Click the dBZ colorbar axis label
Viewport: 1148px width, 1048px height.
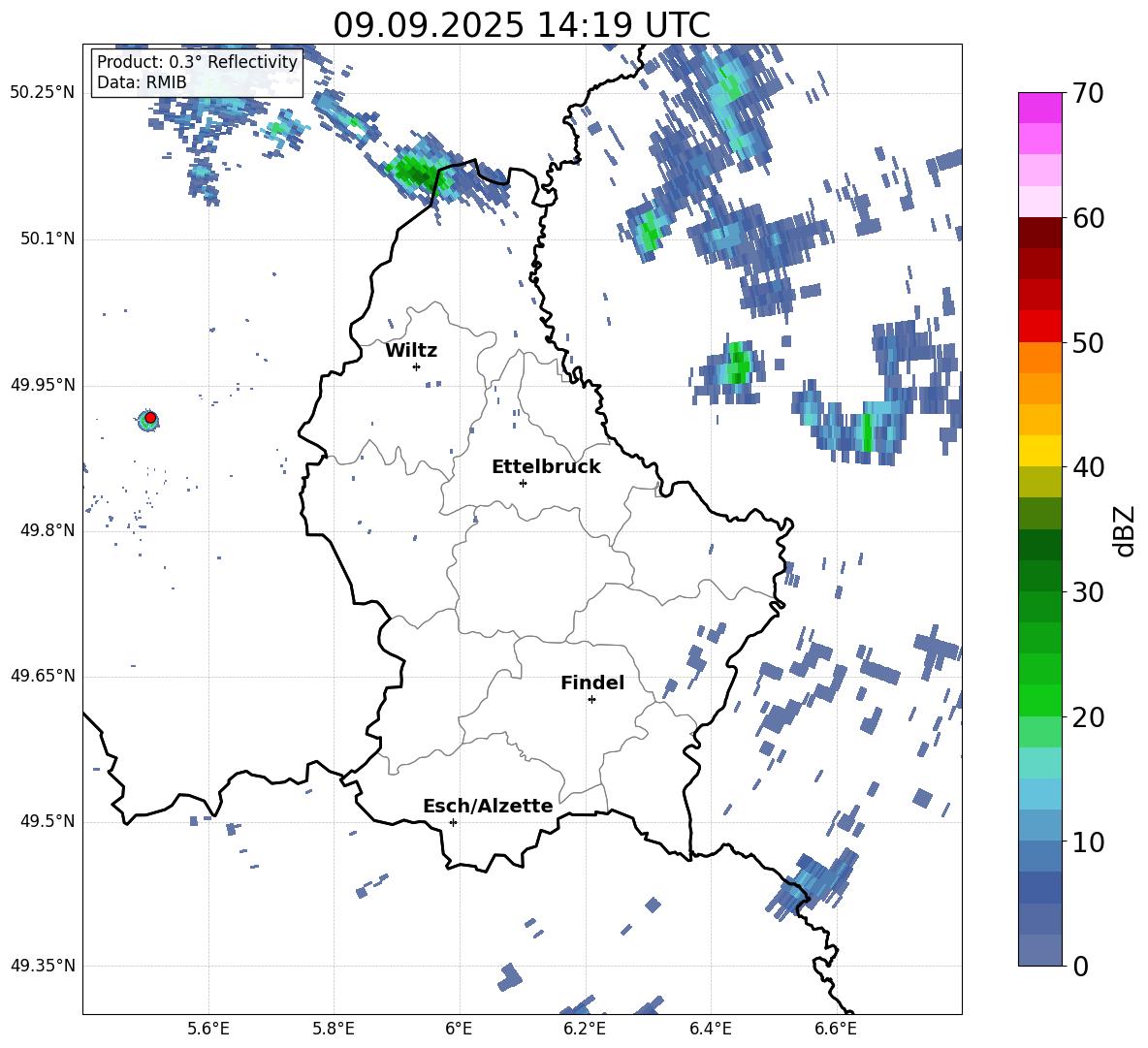pos(1124,530)
